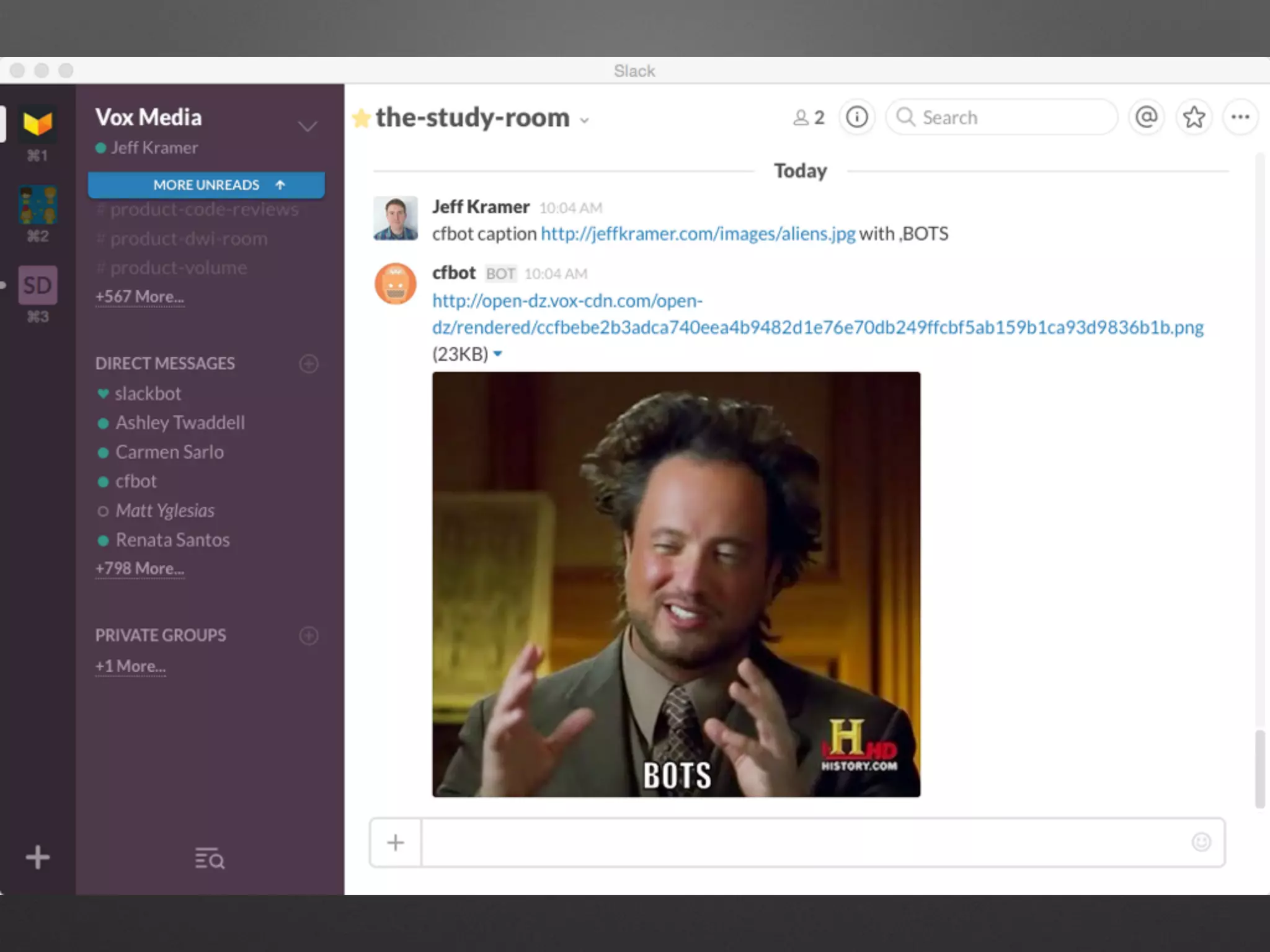Open channel details info icon
1270x952 pixels.
pyautogui.click(x=857, y=117)
